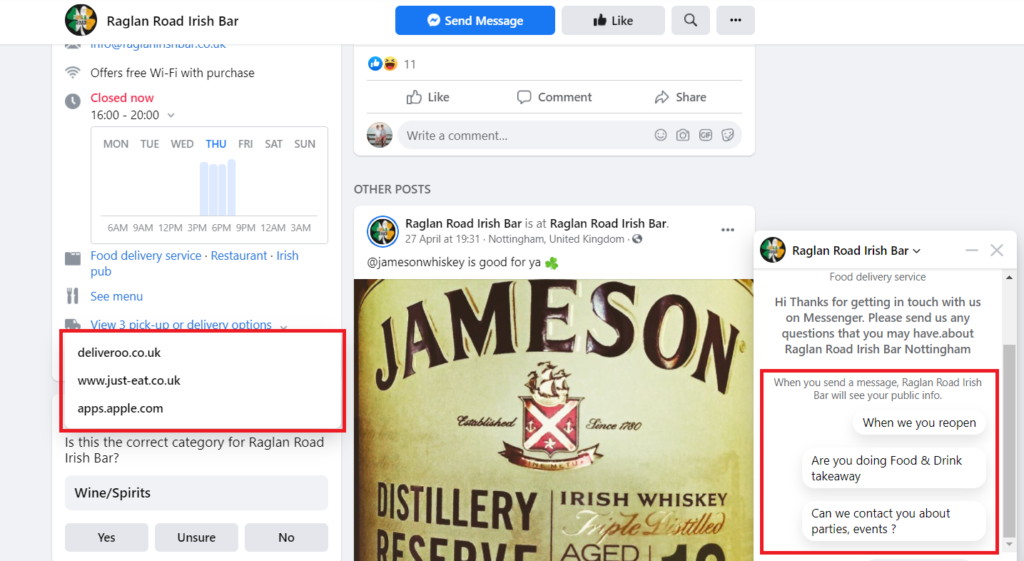The height and width of the screenshot is (561, 1024).
Task: Add a GIF to the comment
Action: (x=705, y=135)
